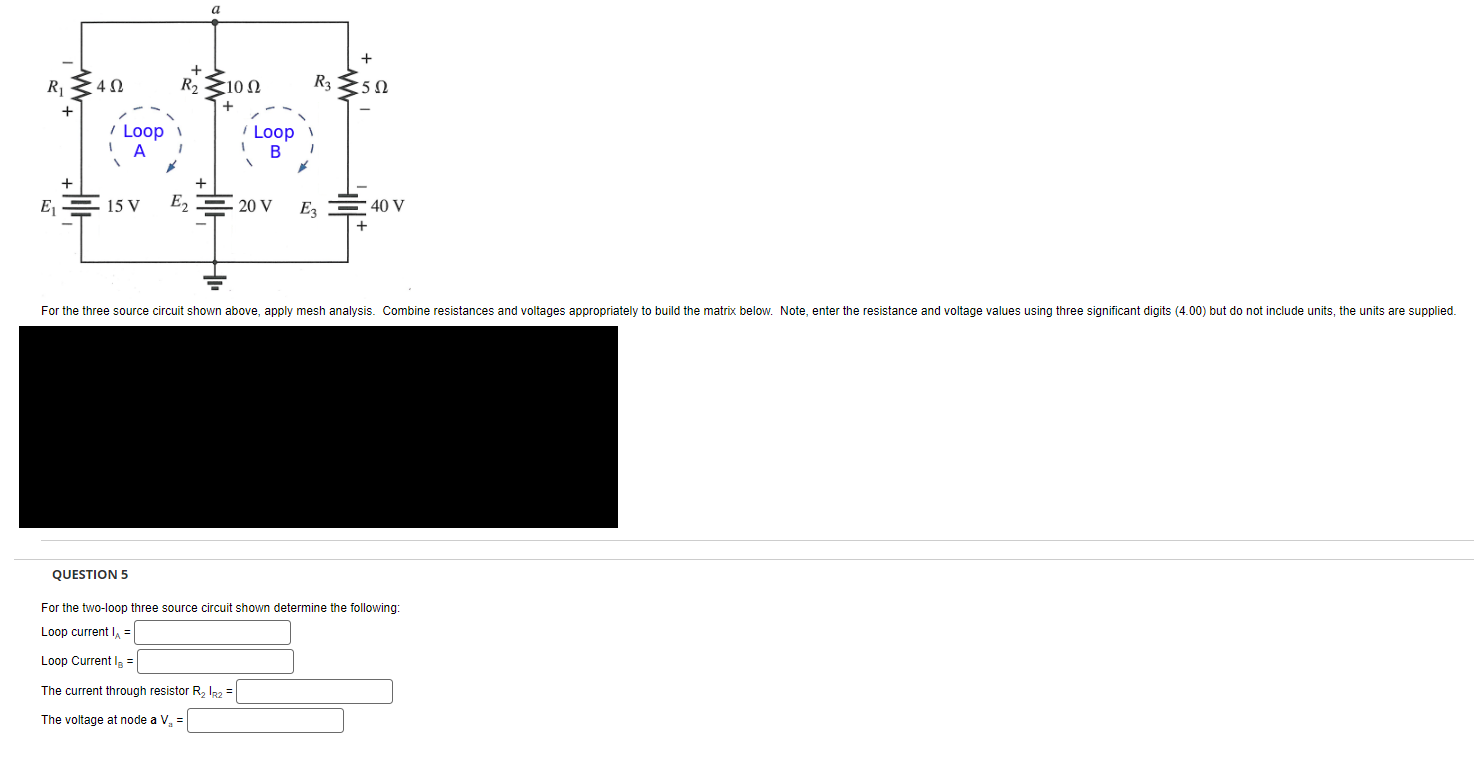Screen dimensions: 1474x764
Task: Focus the IR2 resistor current input box
Action: coord(315,691)
